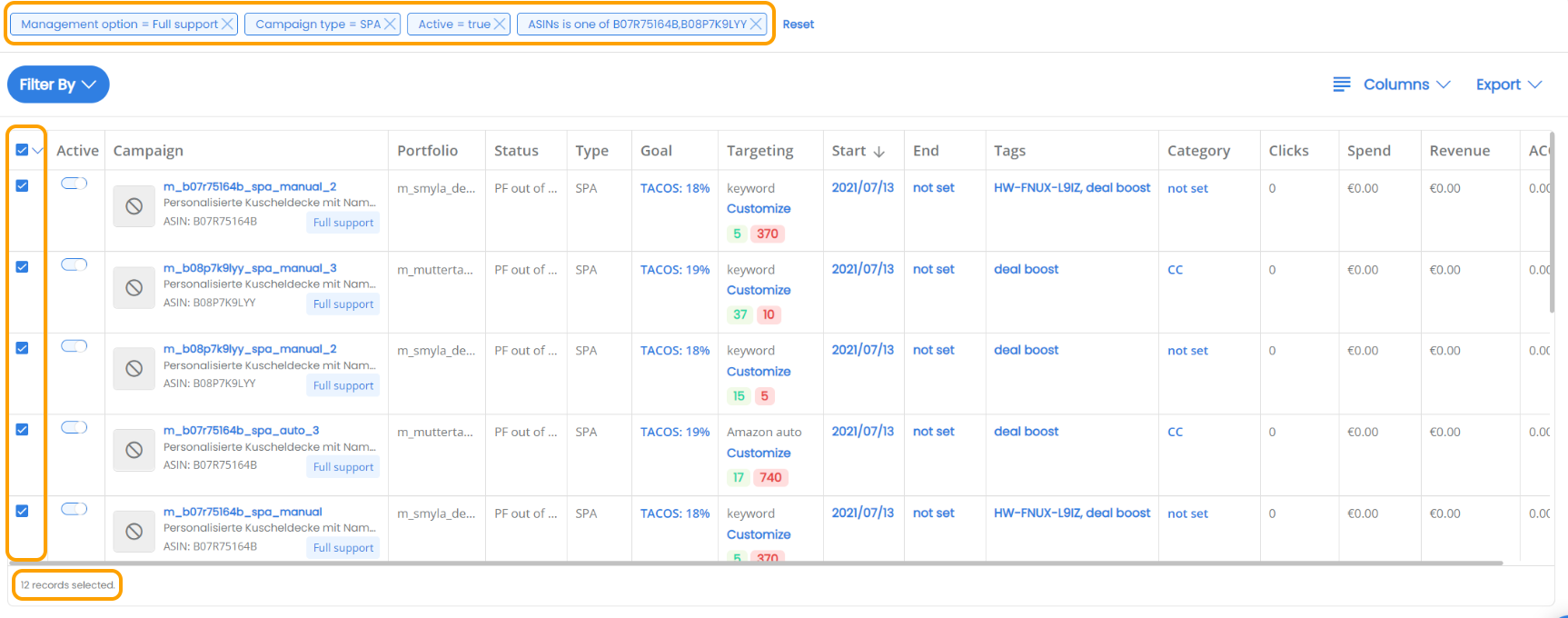This screenshot has height=618, width=1568.
Task: Click Customize in the m_b07r75164b_spa_manual_2 row
Action: point(759,209)
